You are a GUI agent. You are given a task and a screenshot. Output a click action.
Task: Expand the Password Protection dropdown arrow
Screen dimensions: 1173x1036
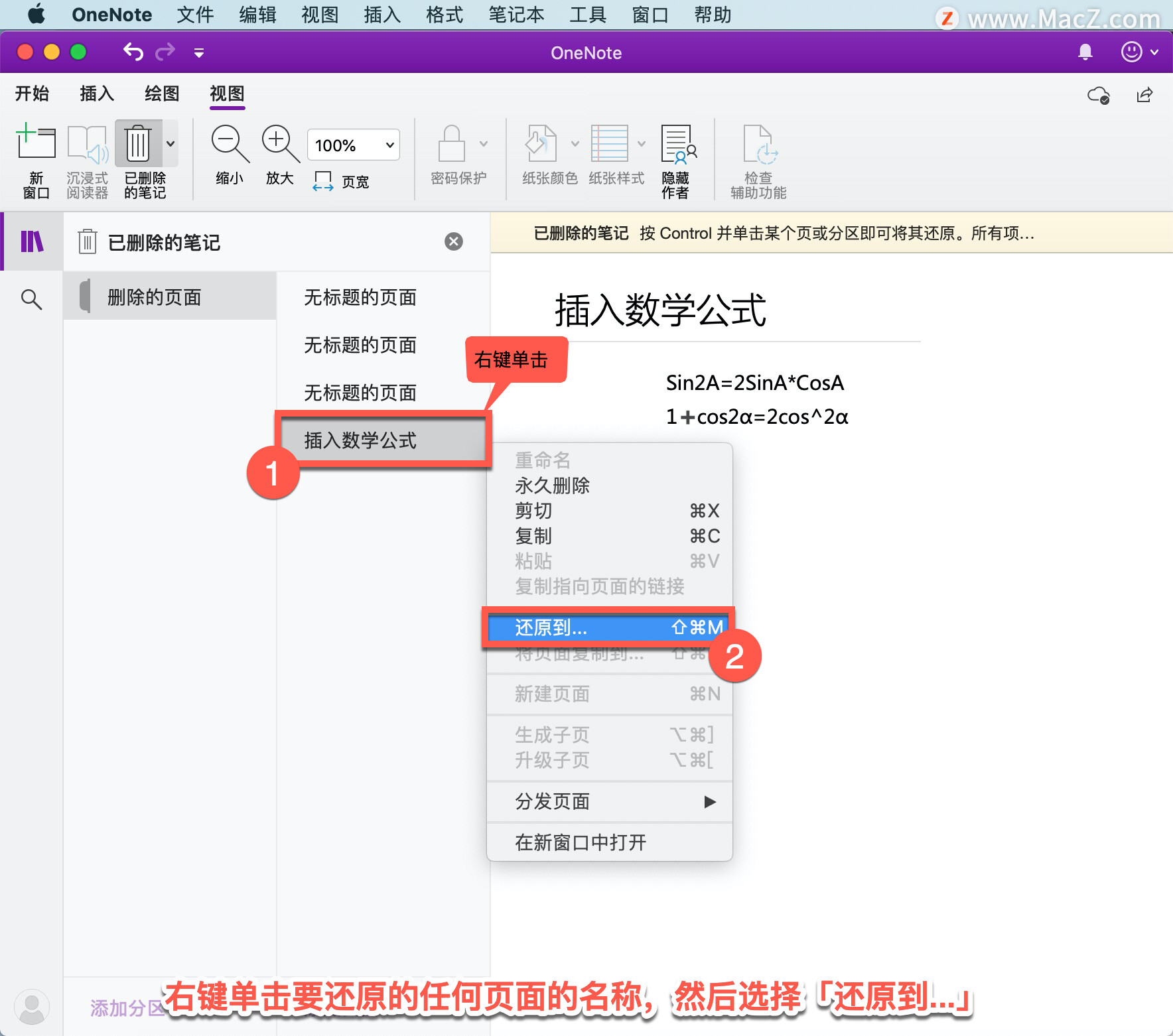coord(484,143)
